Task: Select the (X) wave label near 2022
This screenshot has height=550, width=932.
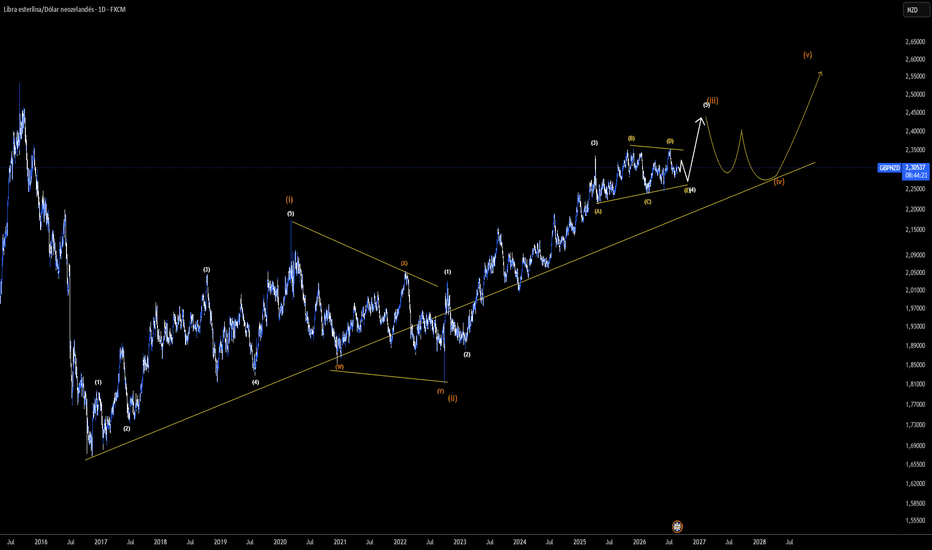Action: [x=404, y=263]
